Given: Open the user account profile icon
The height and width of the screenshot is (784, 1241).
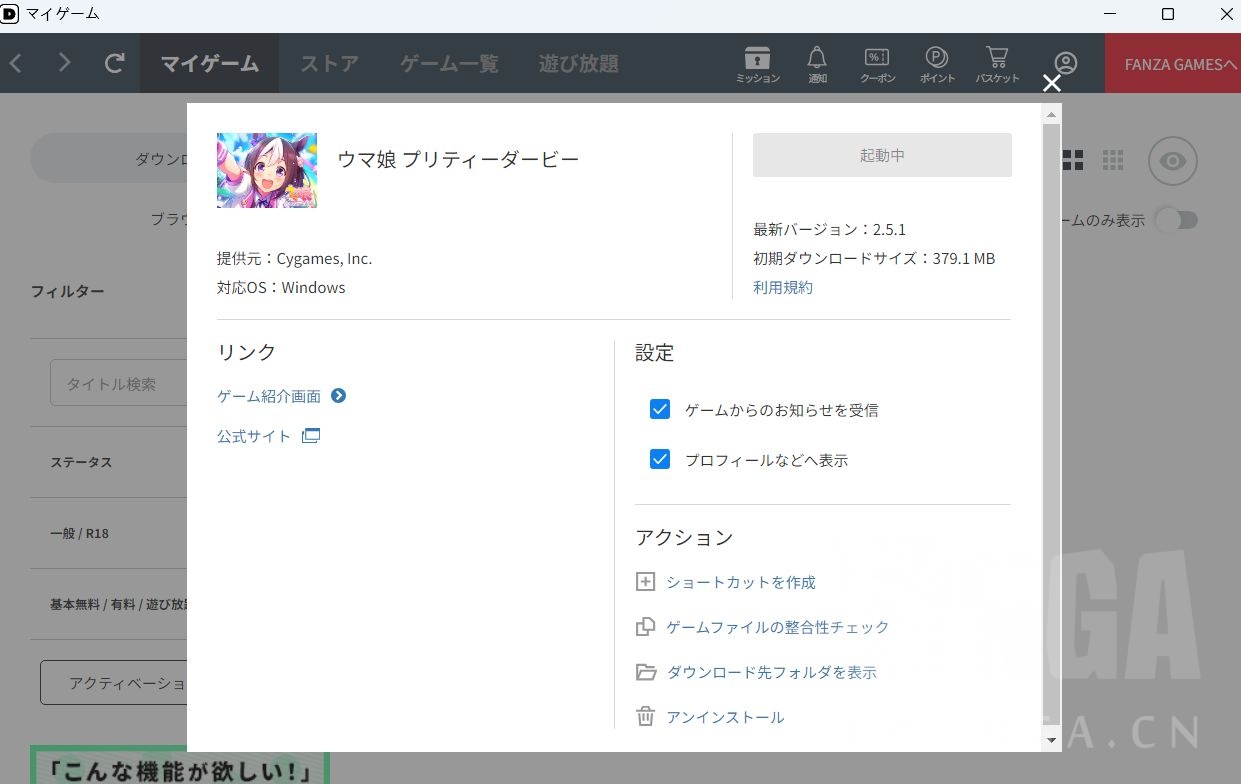Looking at the screenshot, I should 1066,63.
